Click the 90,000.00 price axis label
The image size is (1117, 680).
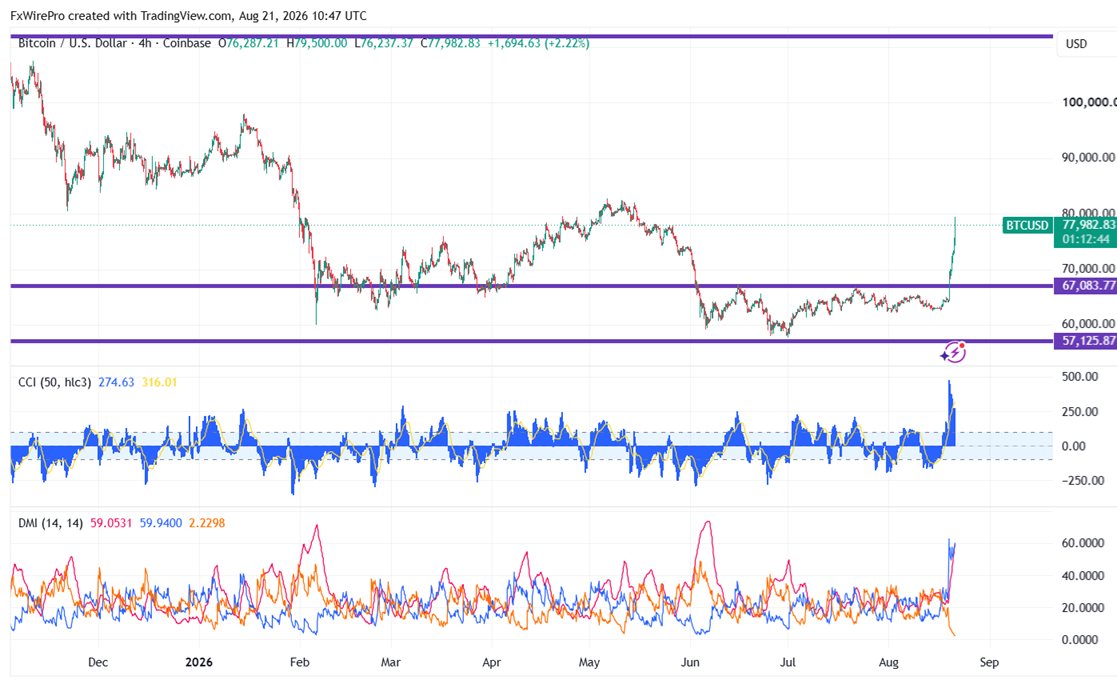click(1089, 157)
